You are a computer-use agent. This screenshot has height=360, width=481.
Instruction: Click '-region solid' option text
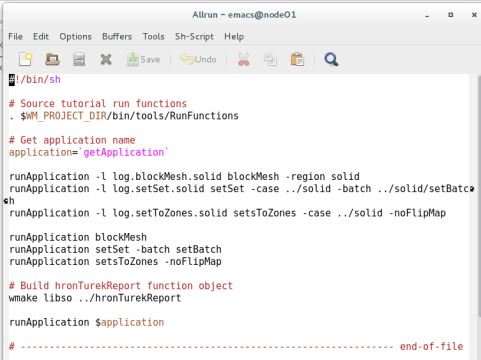click(323, 176)
